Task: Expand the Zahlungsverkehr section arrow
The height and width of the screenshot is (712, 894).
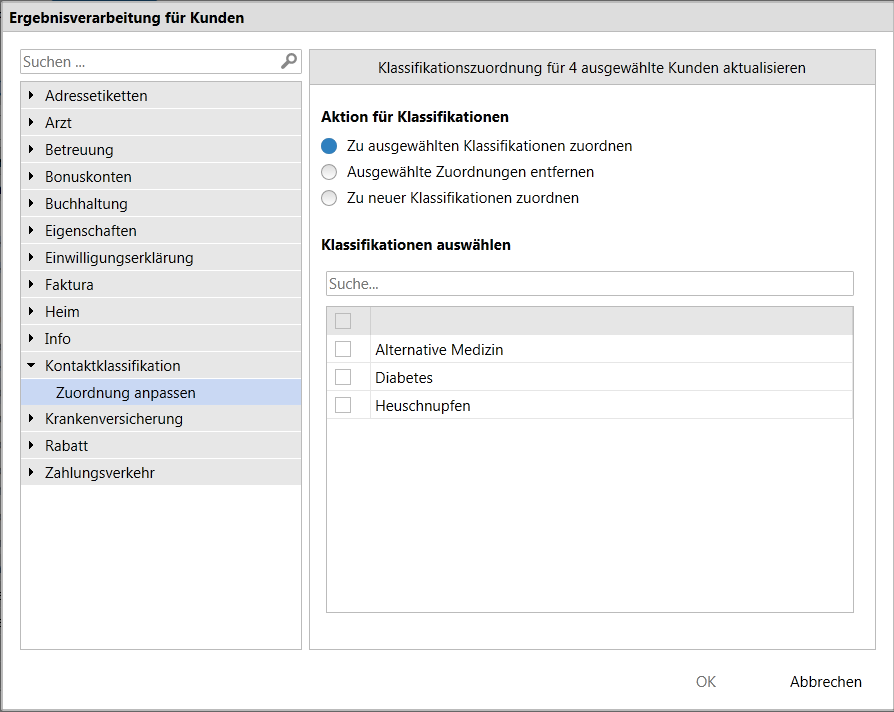Action: [32, 473]
